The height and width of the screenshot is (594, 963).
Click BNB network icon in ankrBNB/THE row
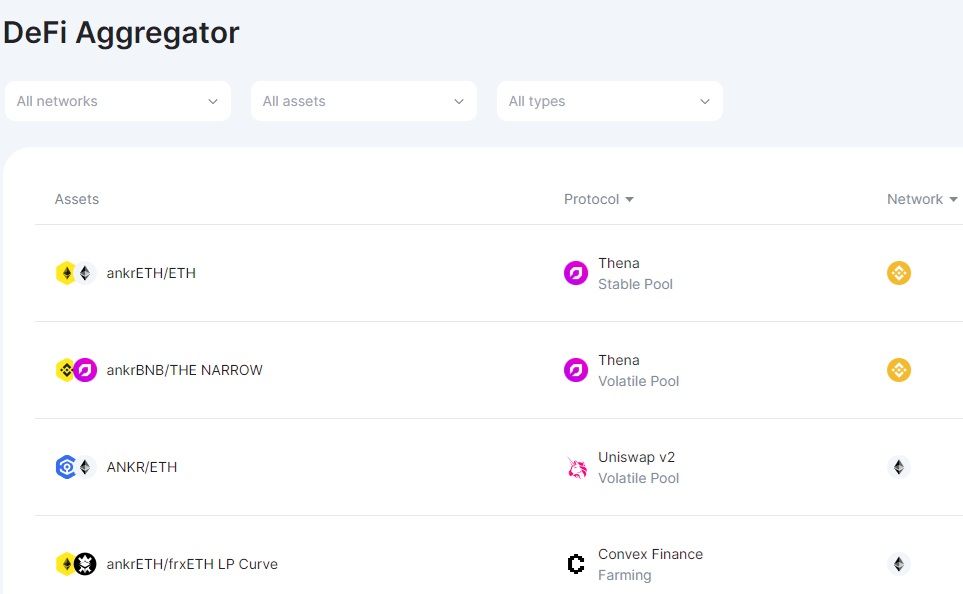899,370
